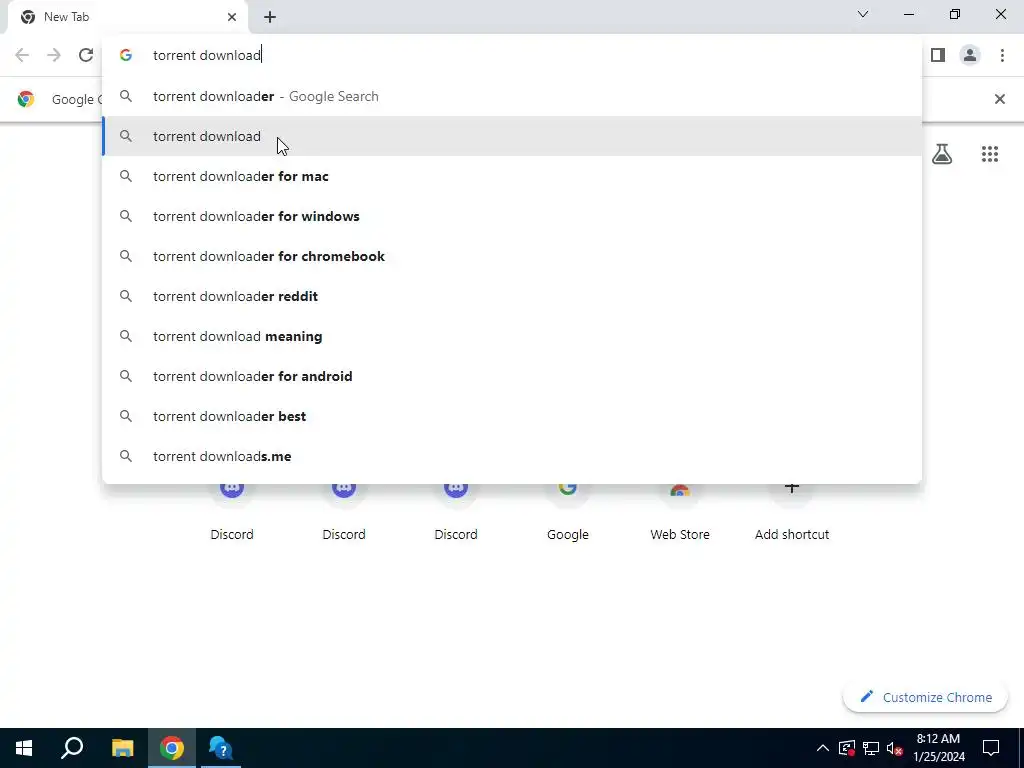Image resolution: width=1024 pixels, height=768 pixels.
Task: Open the first Discord shortcut
Action: [x=232, y=513]
